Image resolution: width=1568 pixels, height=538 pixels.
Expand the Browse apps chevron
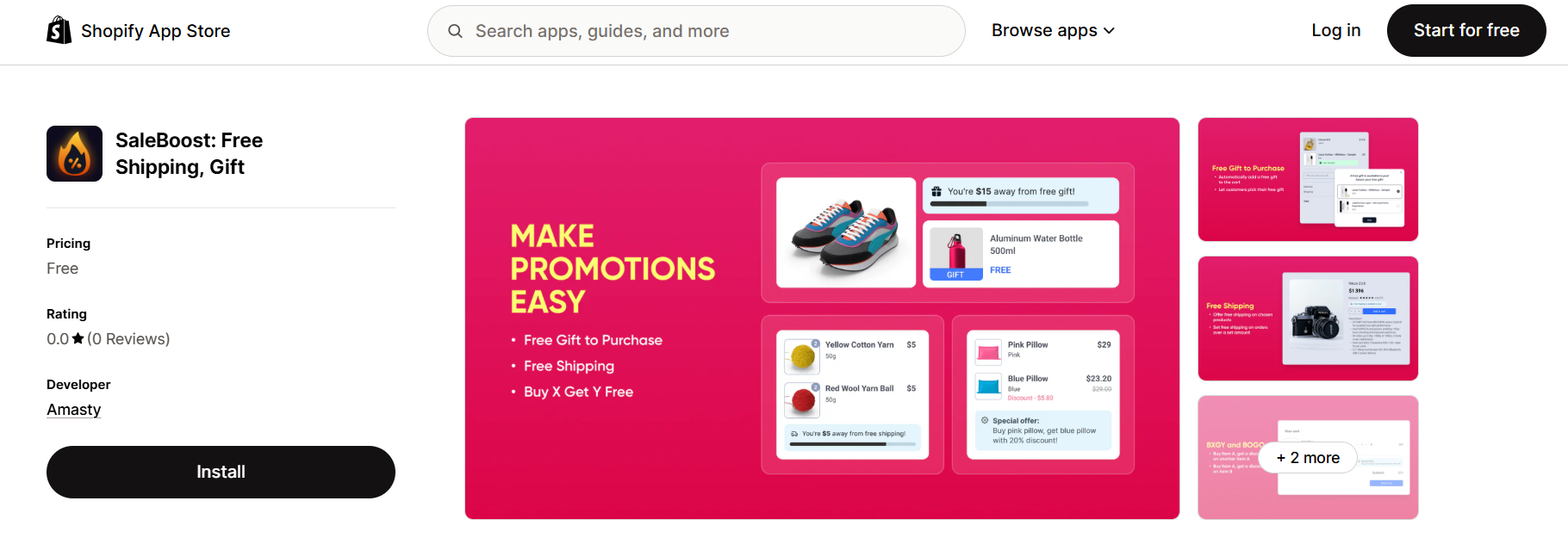coord(1109,30)
